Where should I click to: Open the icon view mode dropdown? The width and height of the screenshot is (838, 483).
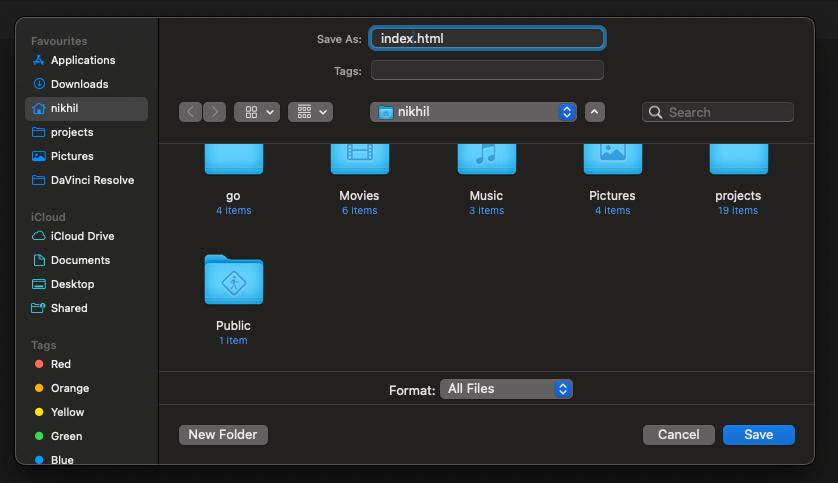point(257,112)
